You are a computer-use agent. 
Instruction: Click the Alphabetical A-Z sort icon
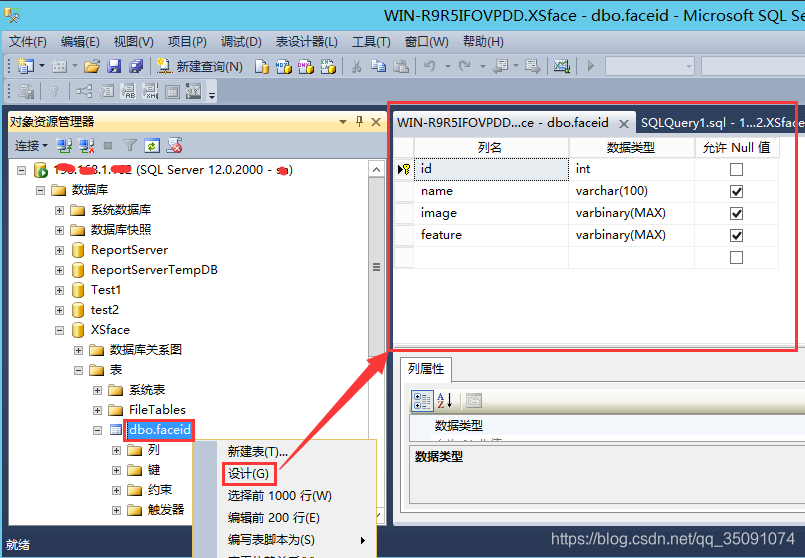(x=445, y=401)
